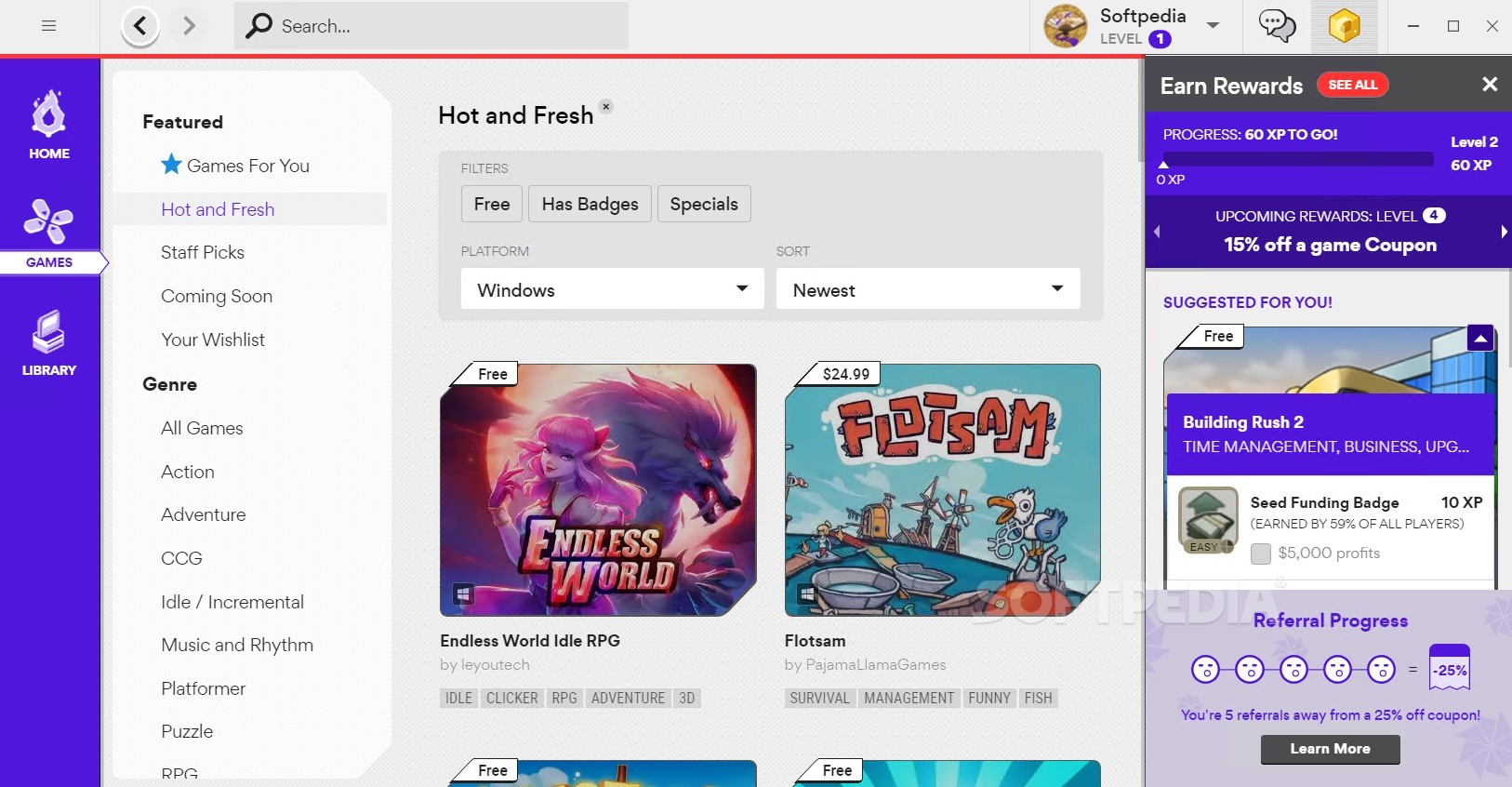Image resolution: width=1512 pixels, height=787 pixels.
Task: Open Building Rush 2 suggested game
Action: pyautogui.click(x=1330, y=434)
